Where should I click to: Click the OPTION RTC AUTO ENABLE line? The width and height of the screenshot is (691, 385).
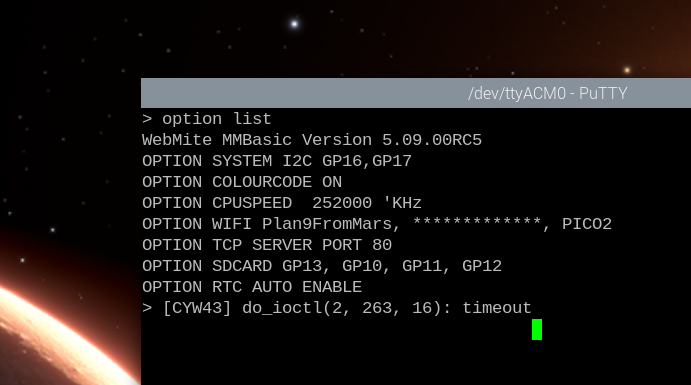coord(252,287)
